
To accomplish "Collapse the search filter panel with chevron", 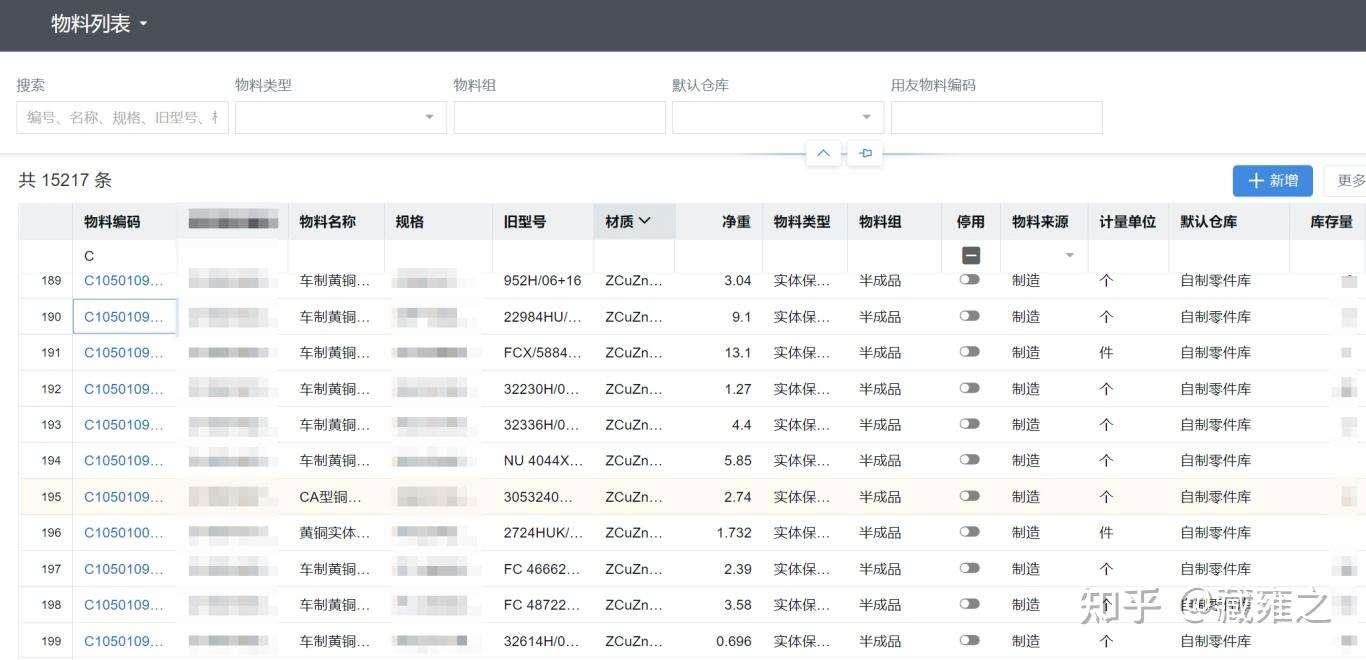I will tap(823, 154).
